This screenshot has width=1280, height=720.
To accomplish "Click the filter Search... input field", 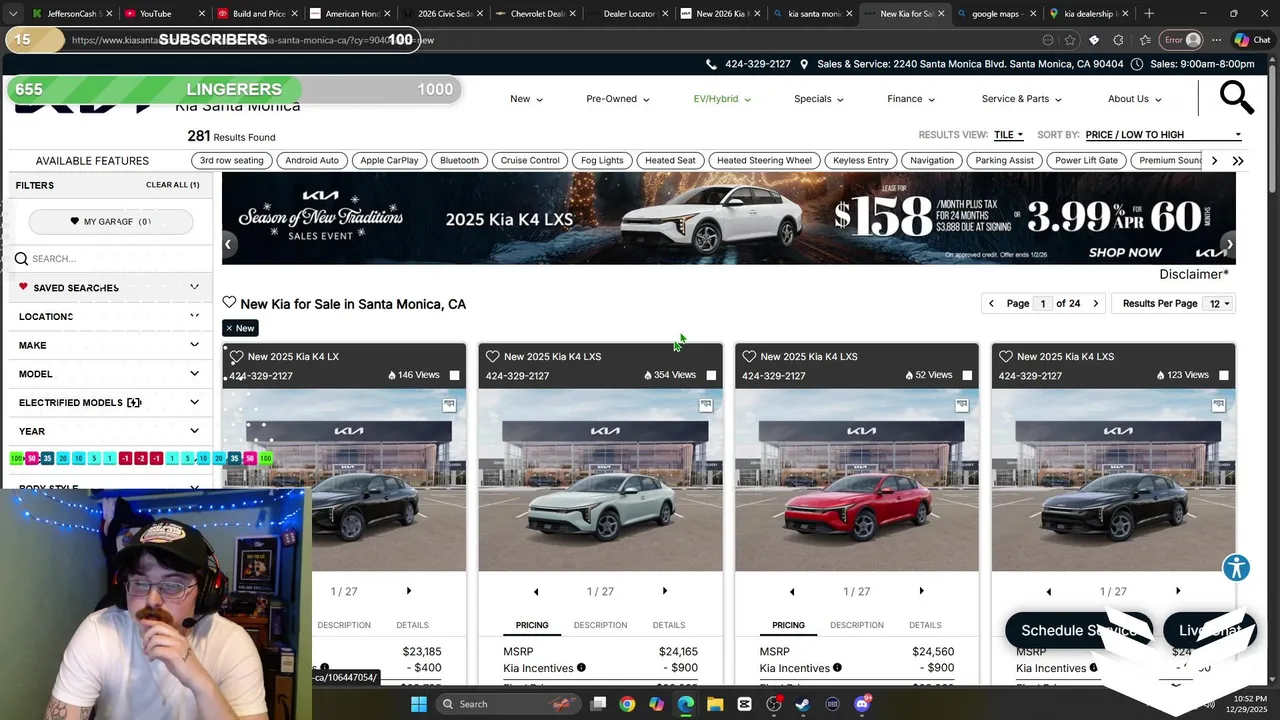I will [110, 258].
